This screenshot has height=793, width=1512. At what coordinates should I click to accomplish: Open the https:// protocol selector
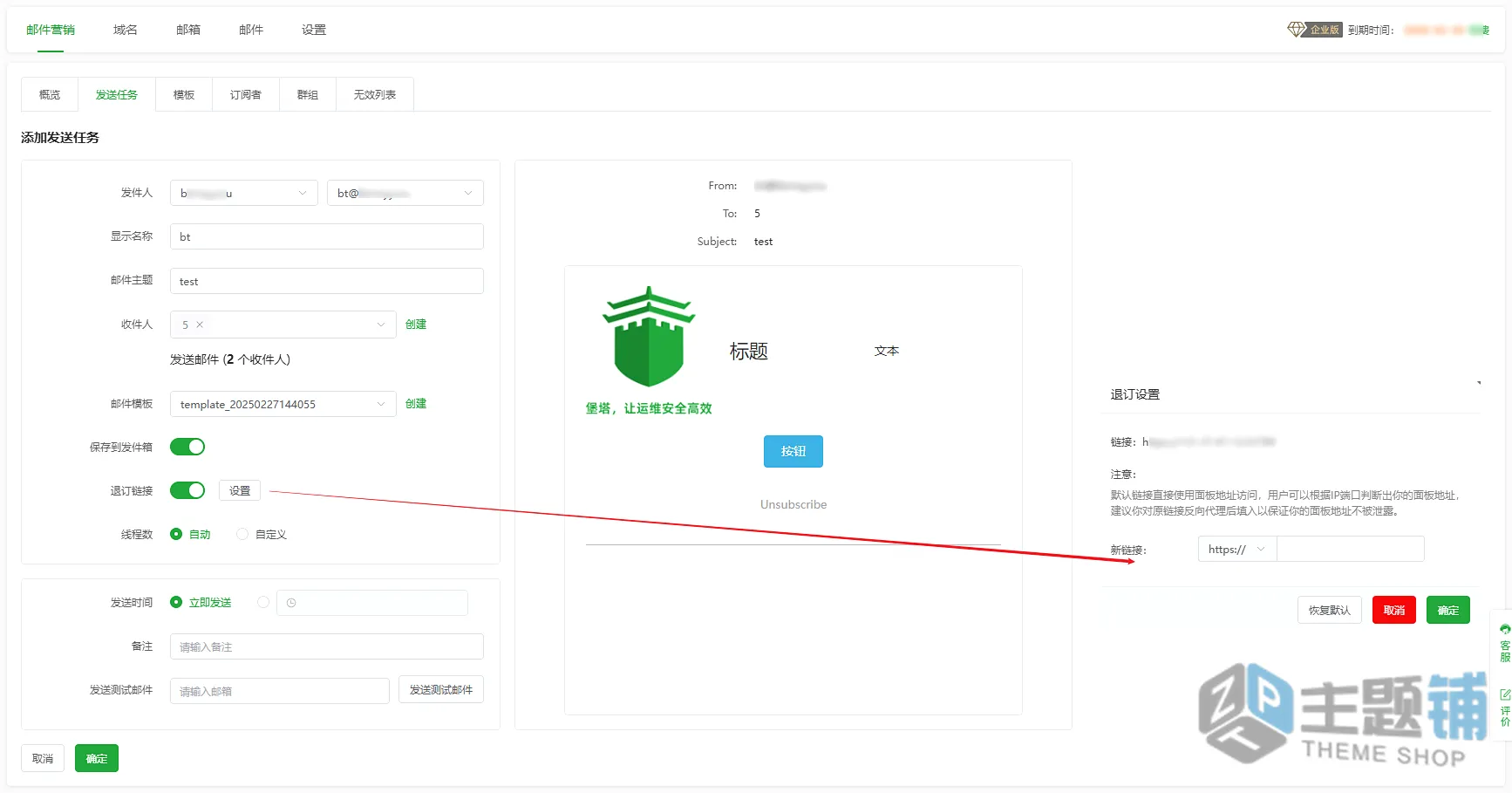[x=1237, y=549]
